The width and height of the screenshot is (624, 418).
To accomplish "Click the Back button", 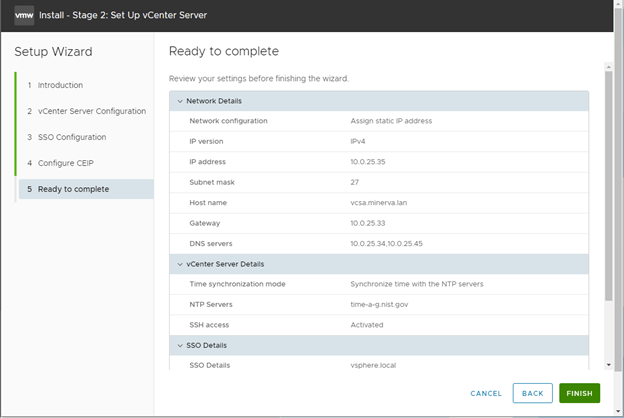I will (532, 393).
